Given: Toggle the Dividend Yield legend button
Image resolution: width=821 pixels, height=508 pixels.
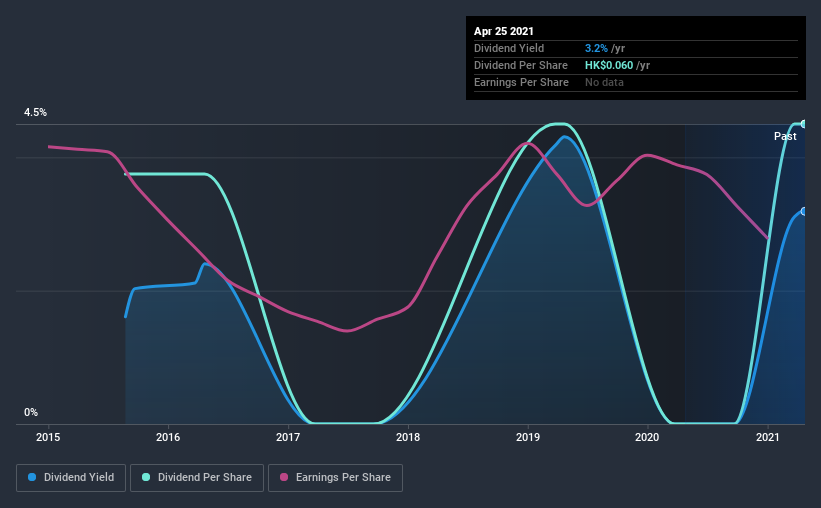Looking at the screenshot, I should [71, 478].
